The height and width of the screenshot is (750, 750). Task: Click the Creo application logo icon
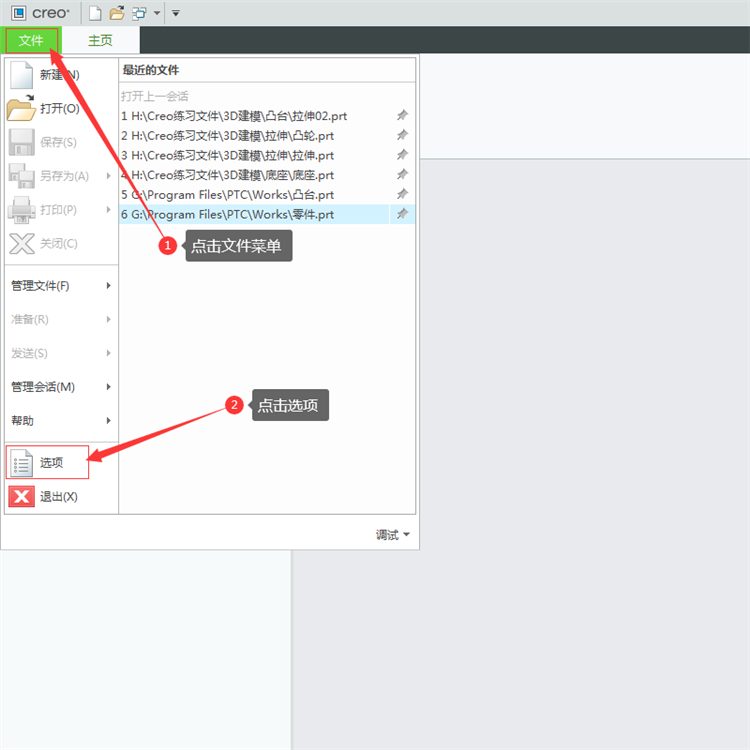19,13
